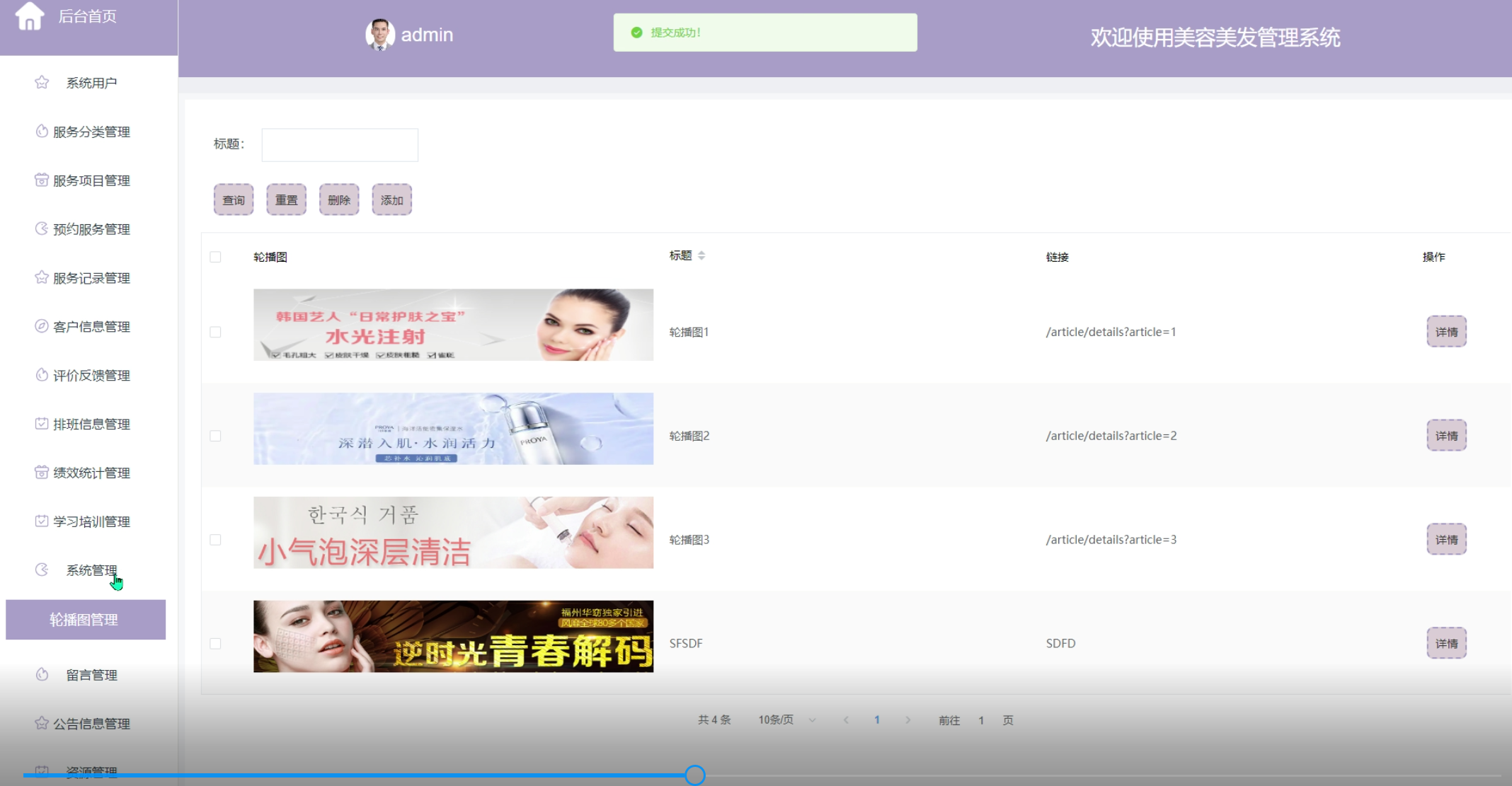1512x786 pixels.
Task: Sort table by 标题 column arrows
Action: tap(701, 255)
